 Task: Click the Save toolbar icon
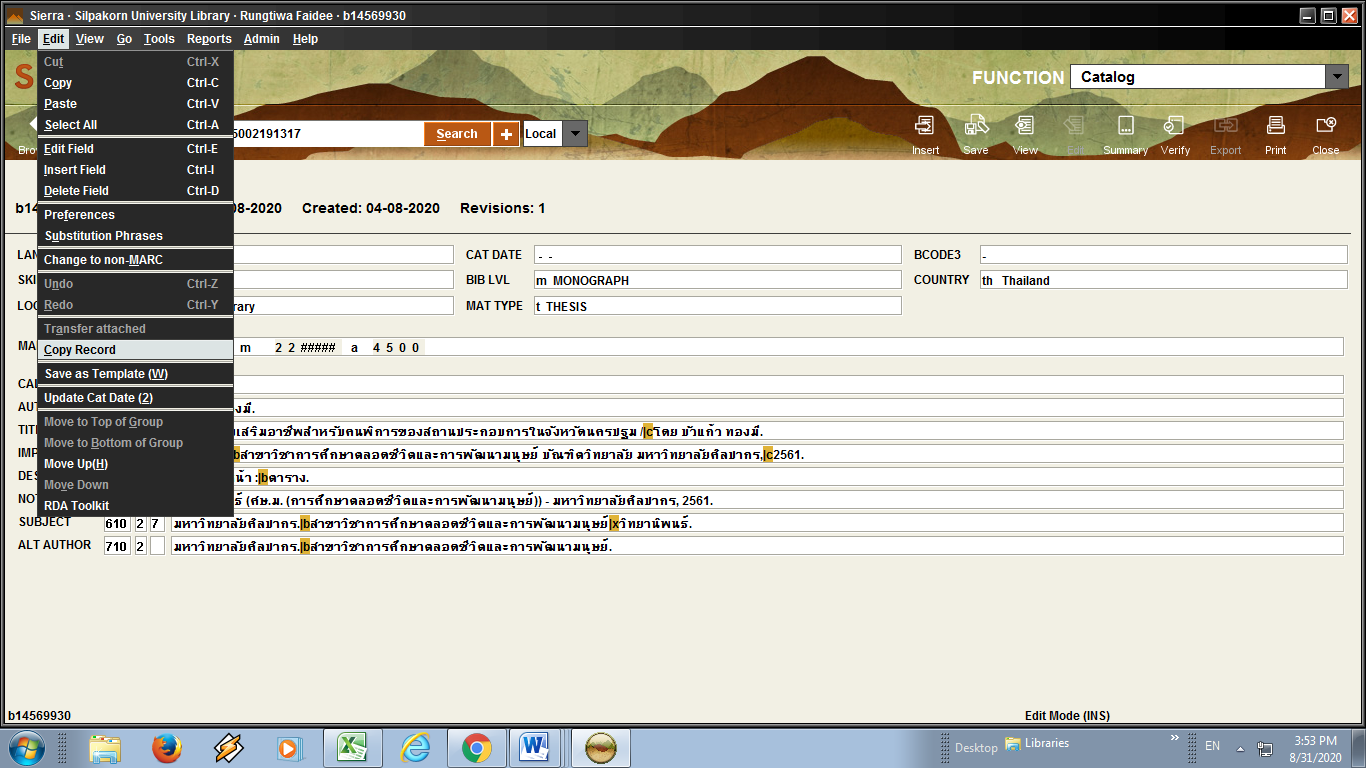(975, 135)
